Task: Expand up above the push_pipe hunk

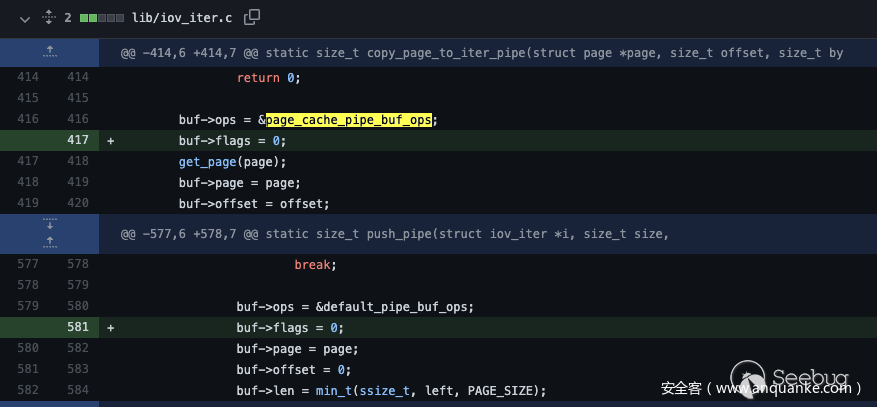Action: 50,242
